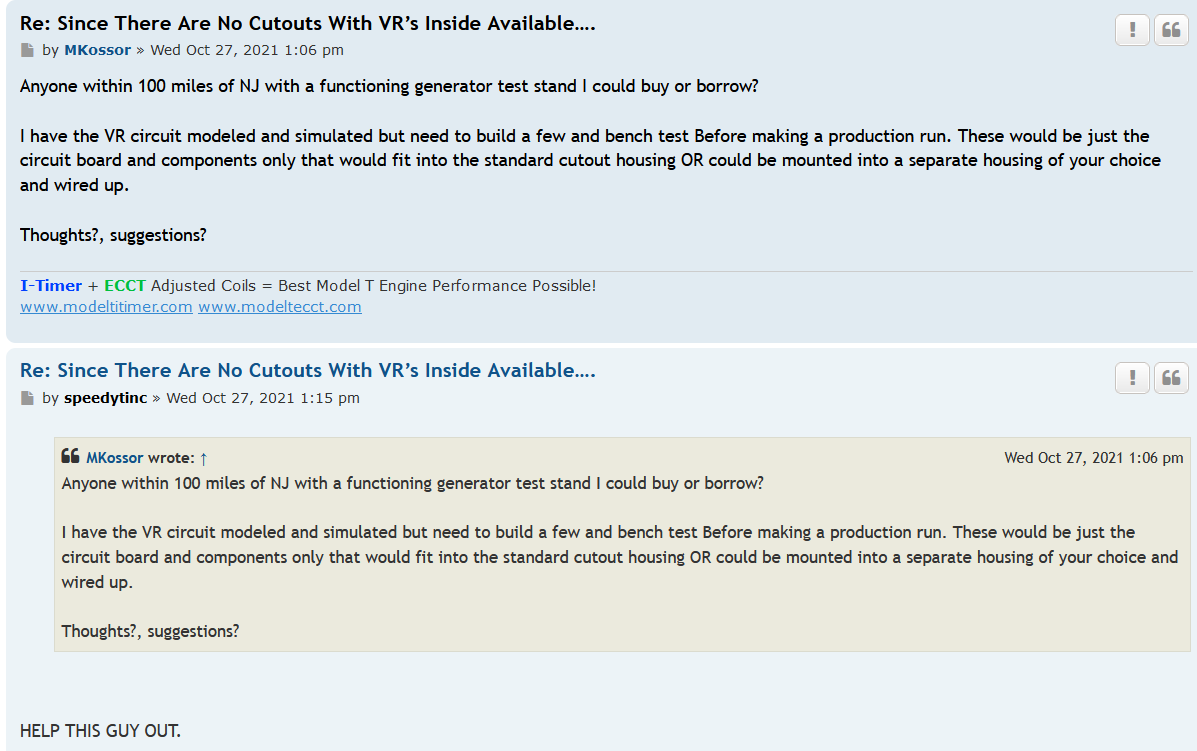Image resolution: width=1197 pixels, height=751 pixels.
Task: Click the green ECCT text in signature
Action: pyautogui.click(x=125, y=286)
